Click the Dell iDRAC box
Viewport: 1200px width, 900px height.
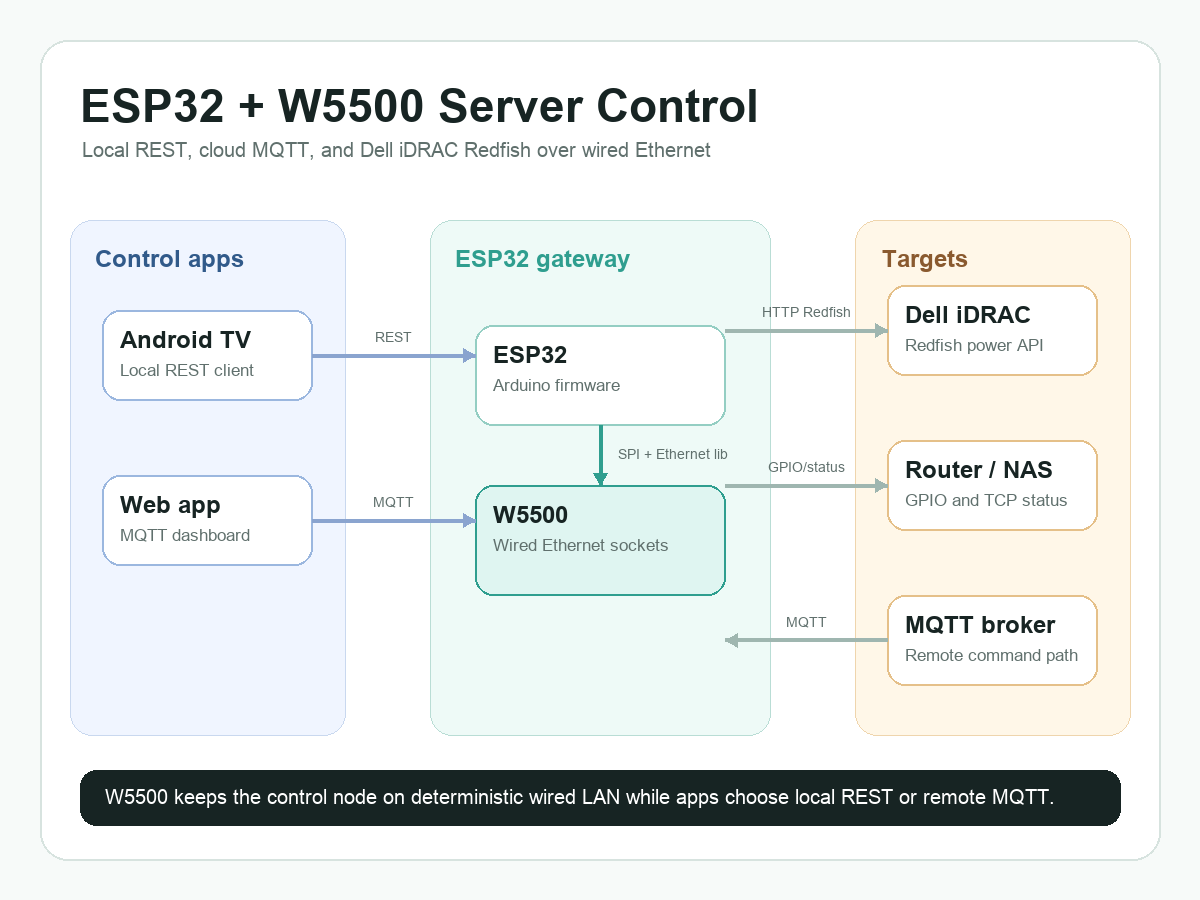(993, 330)
